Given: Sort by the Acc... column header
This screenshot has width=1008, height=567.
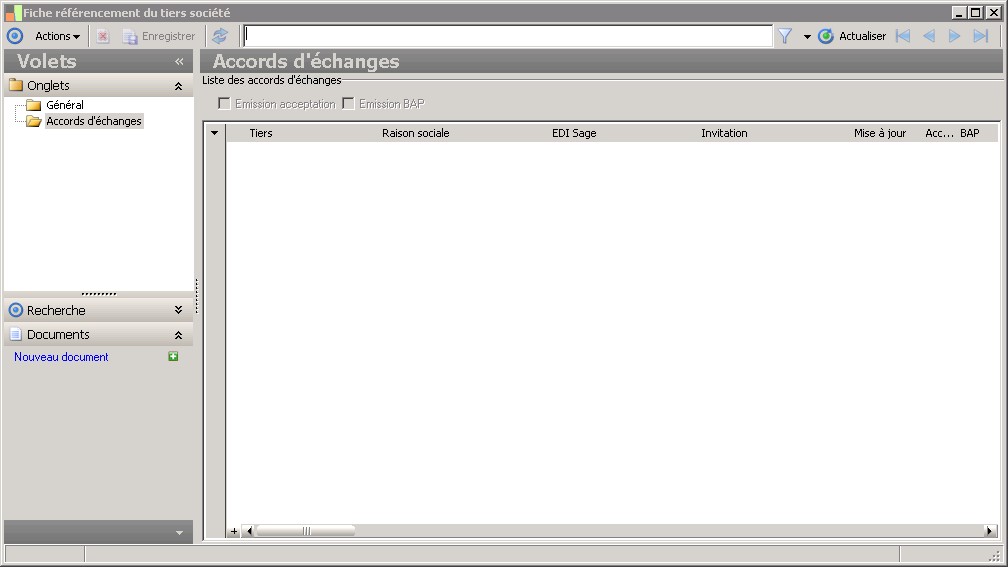Looking at the screenshot, I should click(x=939, y=133).
